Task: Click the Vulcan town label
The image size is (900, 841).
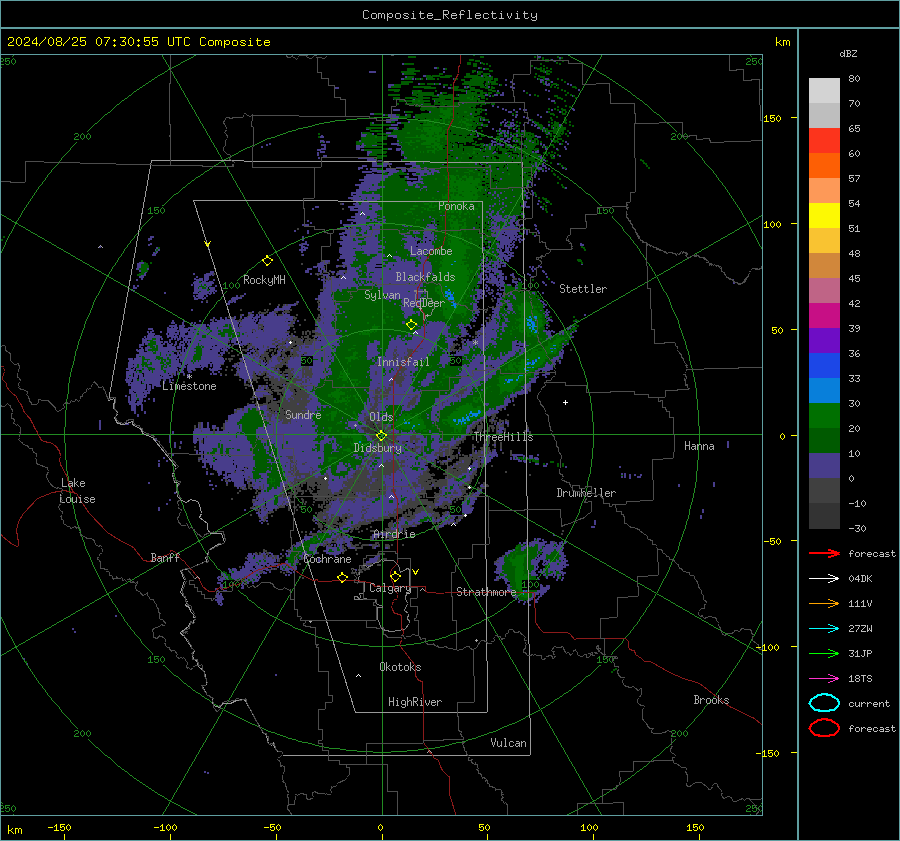Action: pos(508,743)
